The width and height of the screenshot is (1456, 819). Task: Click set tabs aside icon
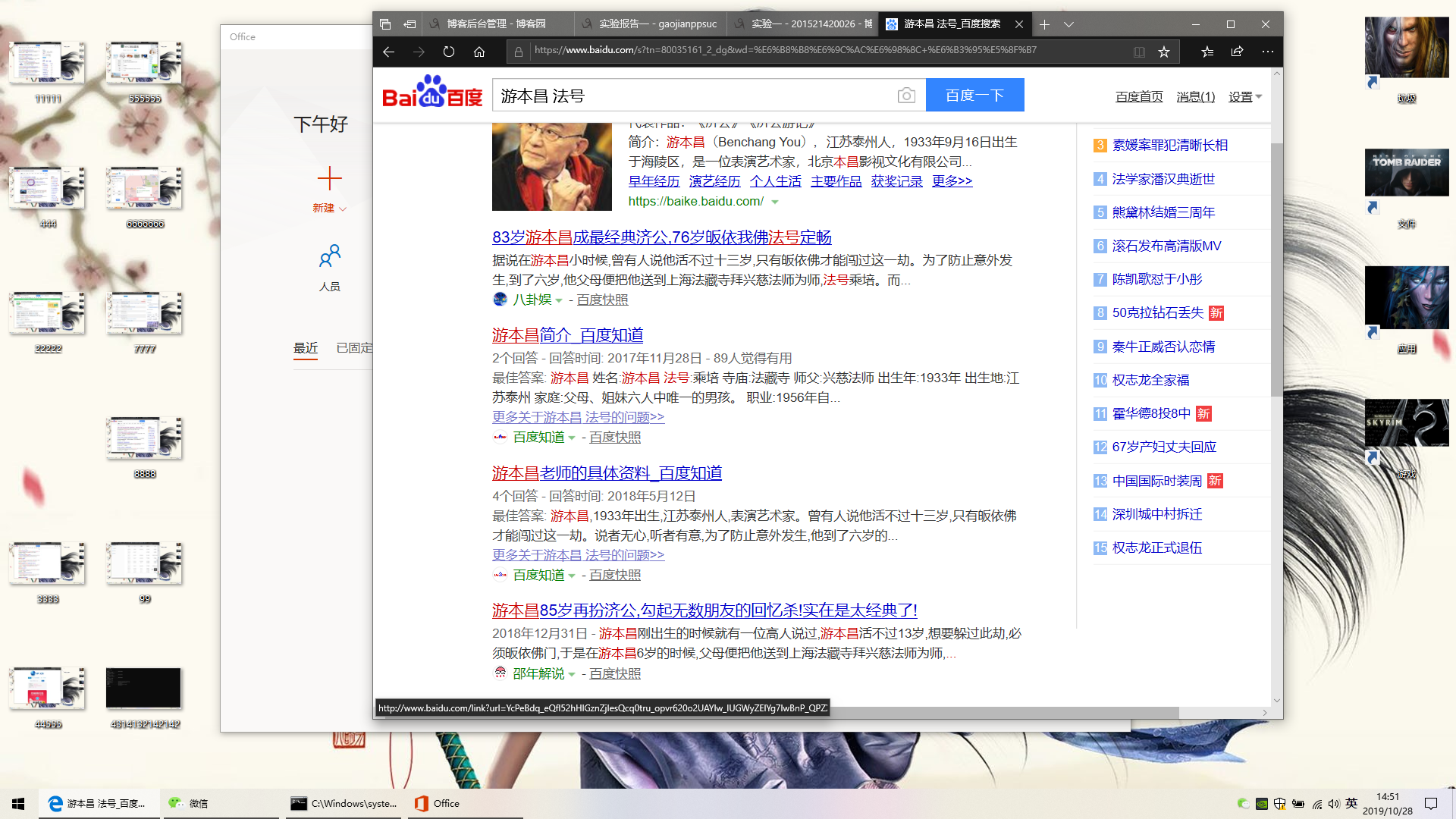coord(409,24)
